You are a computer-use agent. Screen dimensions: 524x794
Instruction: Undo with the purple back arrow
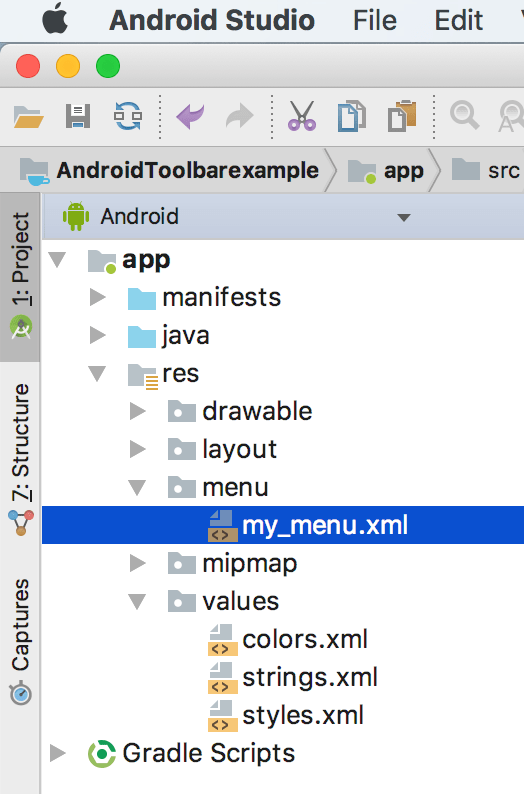coord(190,116)
